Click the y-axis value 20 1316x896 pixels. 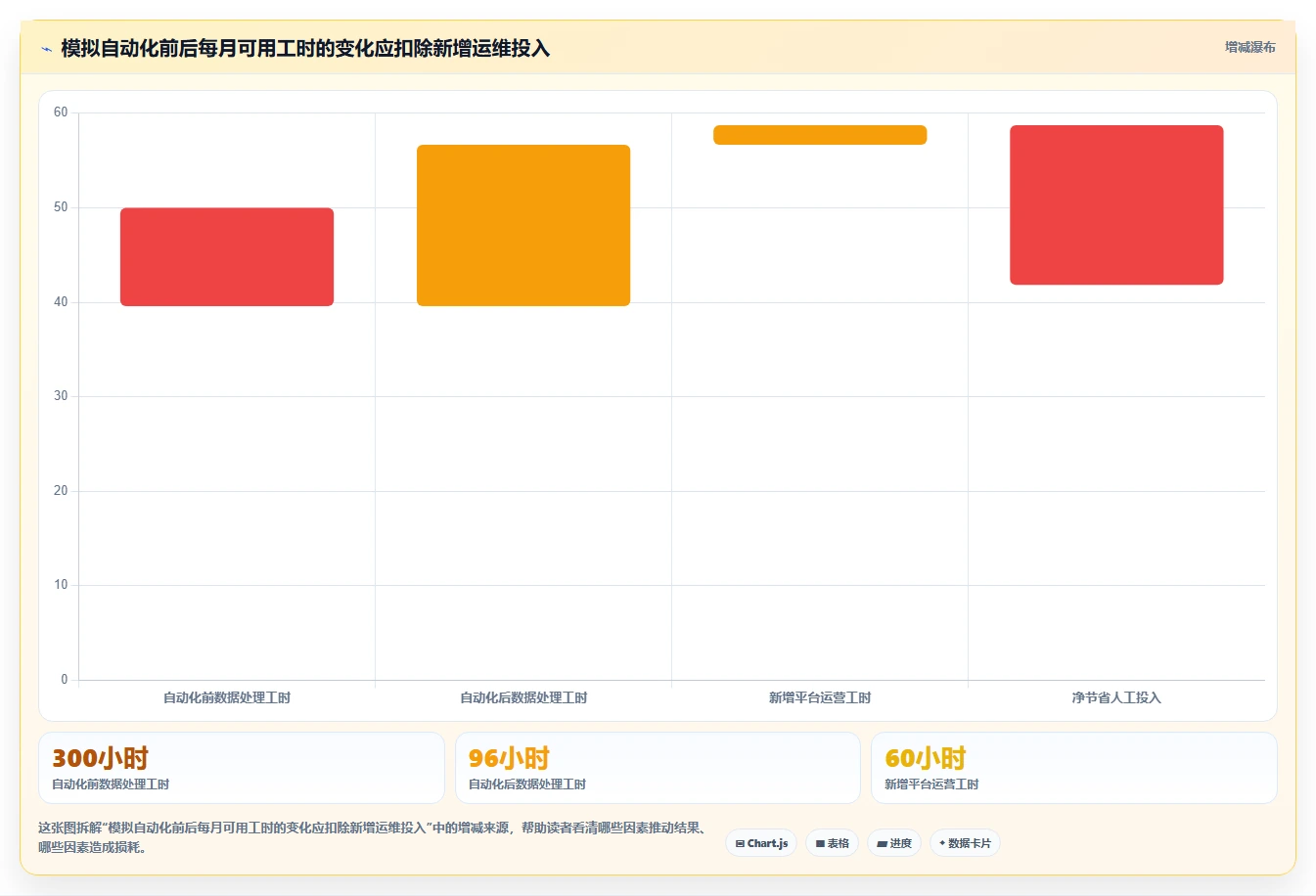click(x=61, y=491)
